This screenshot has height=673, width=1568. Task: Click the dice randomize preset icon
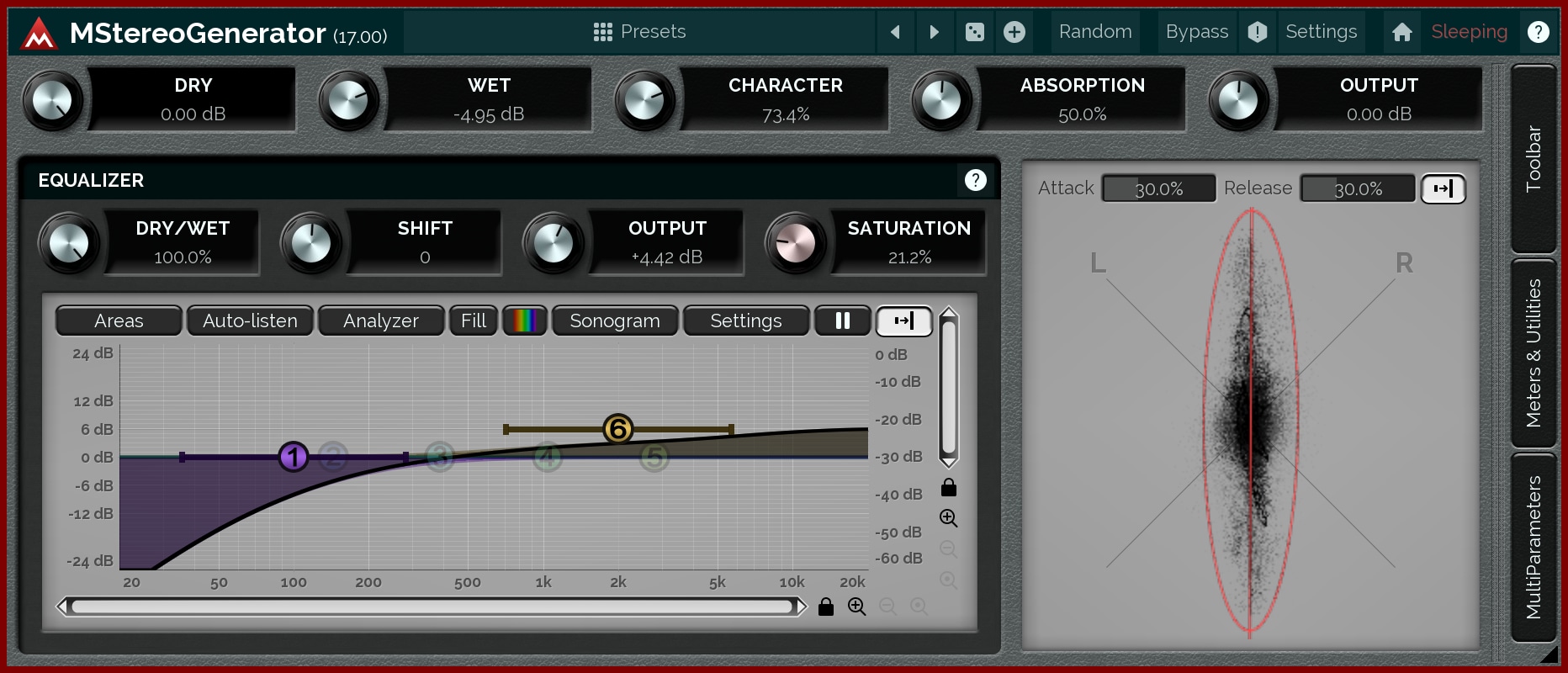(x=974, y=32)
